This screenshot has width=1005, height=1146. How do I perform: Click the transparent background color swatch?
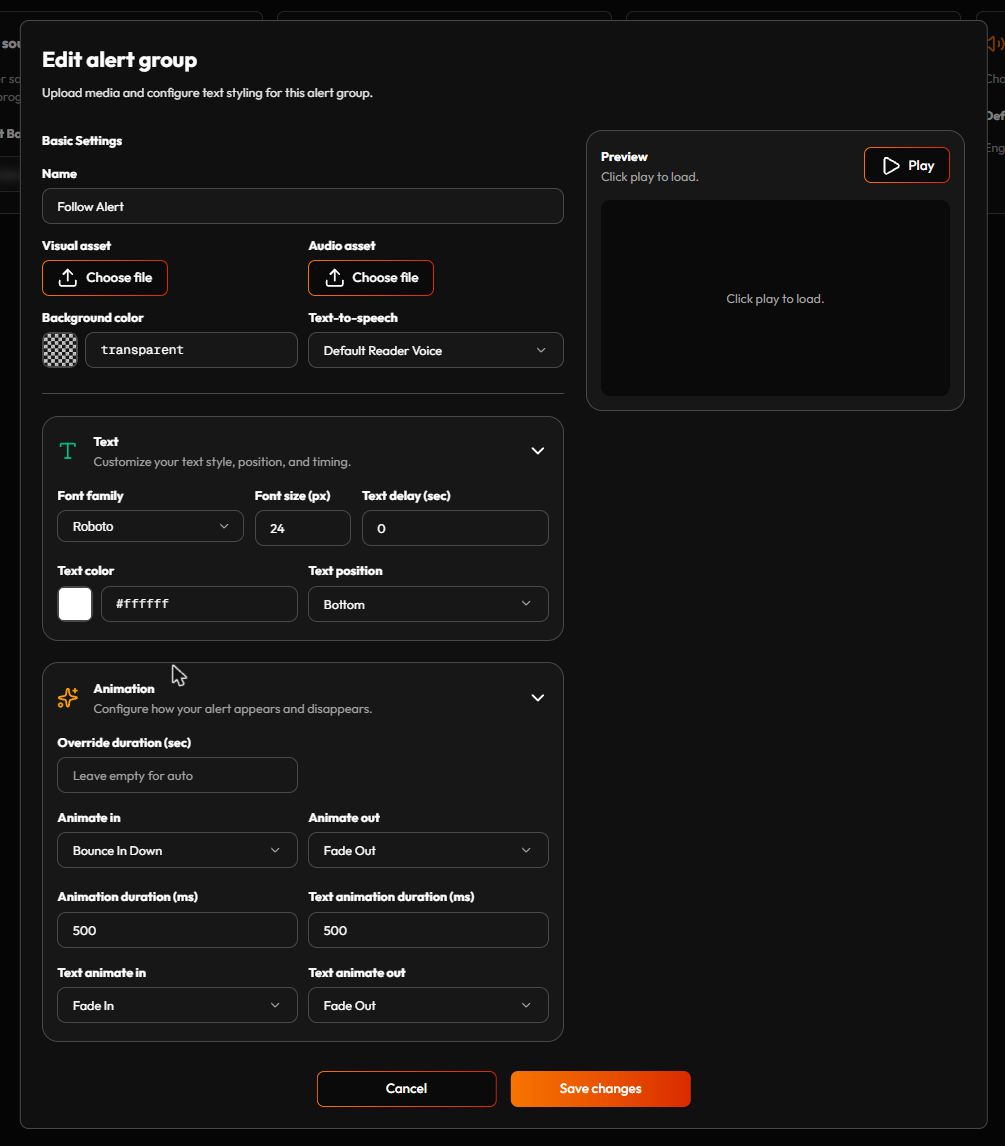(60, 350)
